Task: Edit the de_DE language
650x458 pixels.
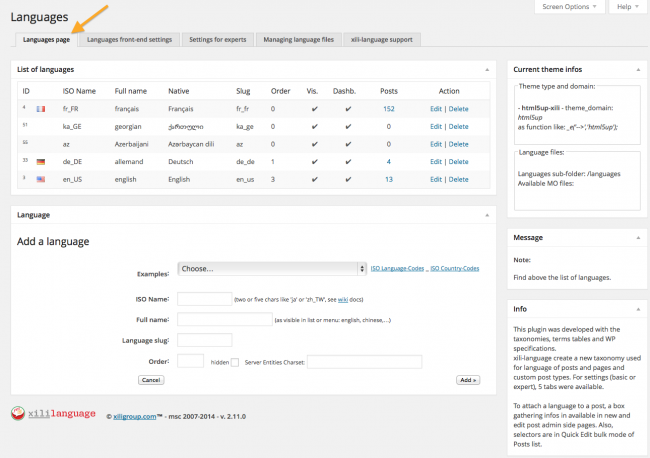Action: [436, 162]
